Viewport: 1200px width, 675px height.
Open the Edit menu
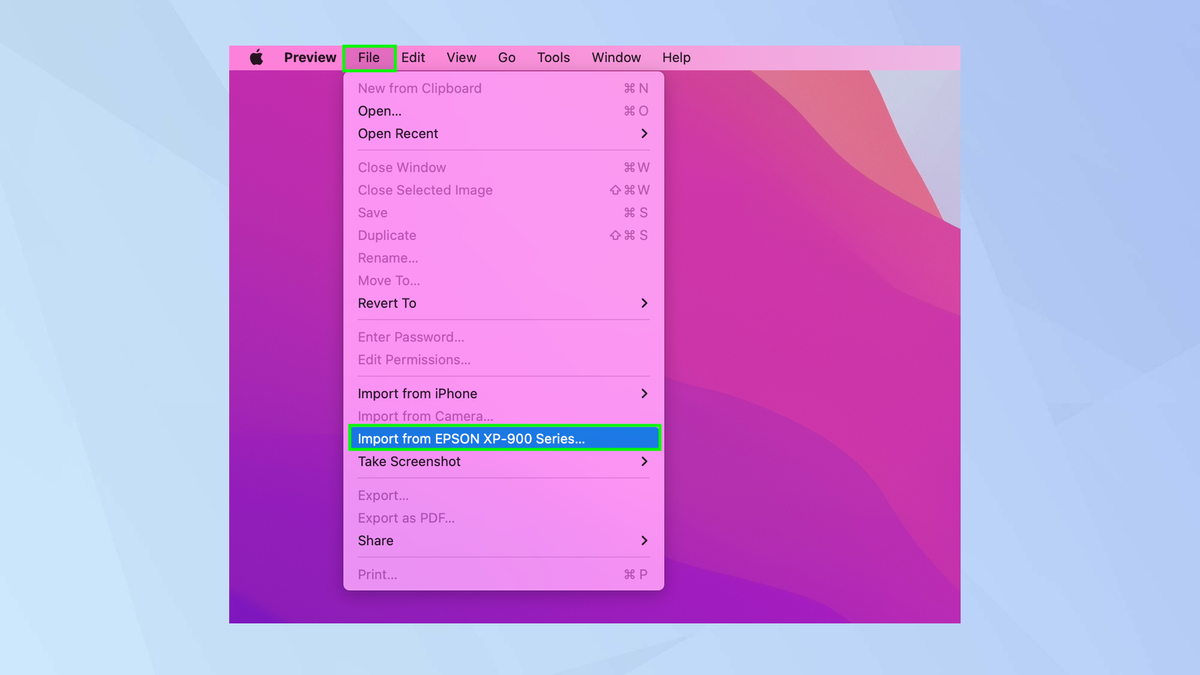coord(412,57)
